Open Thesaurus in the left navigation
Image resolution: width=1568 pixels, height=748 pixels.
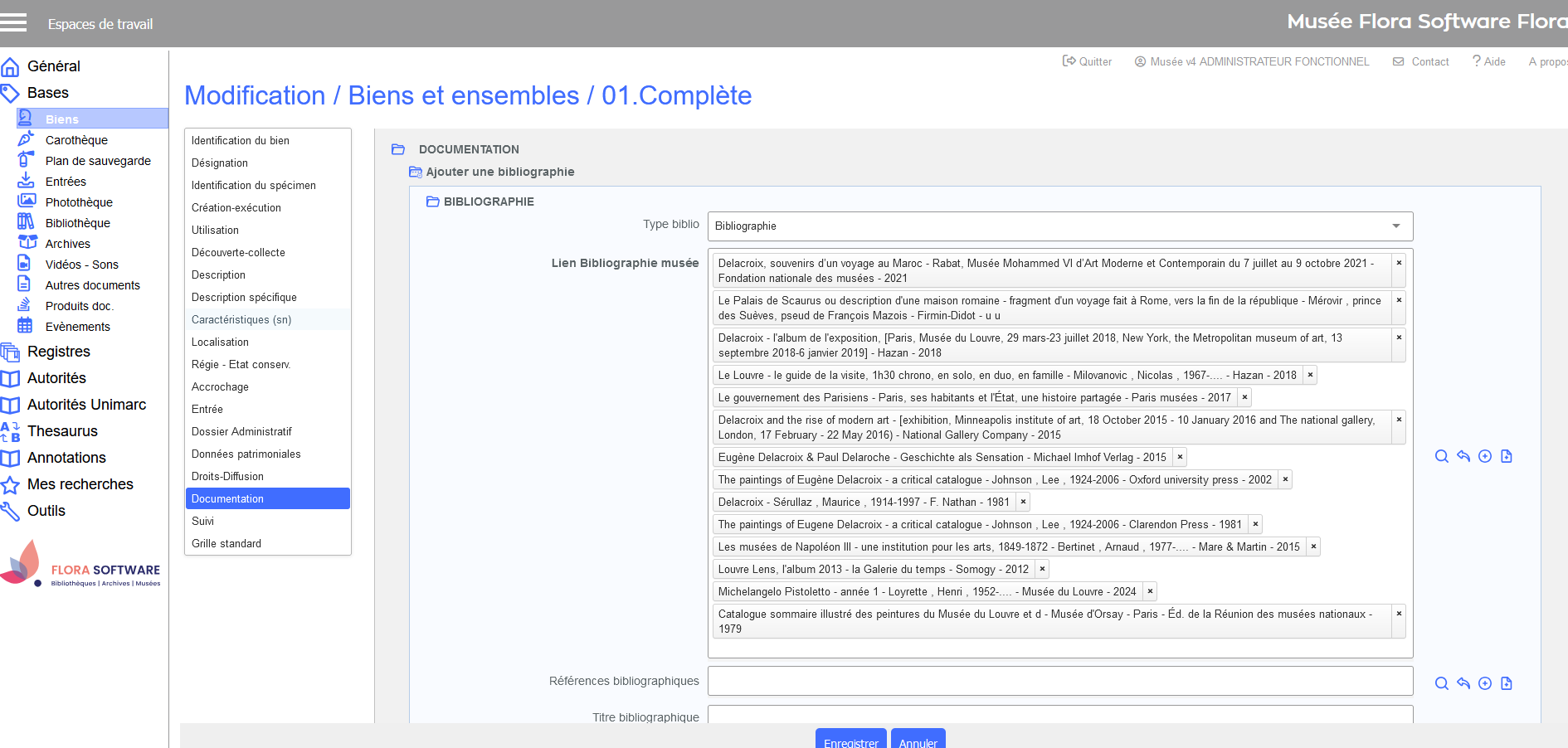62,431
